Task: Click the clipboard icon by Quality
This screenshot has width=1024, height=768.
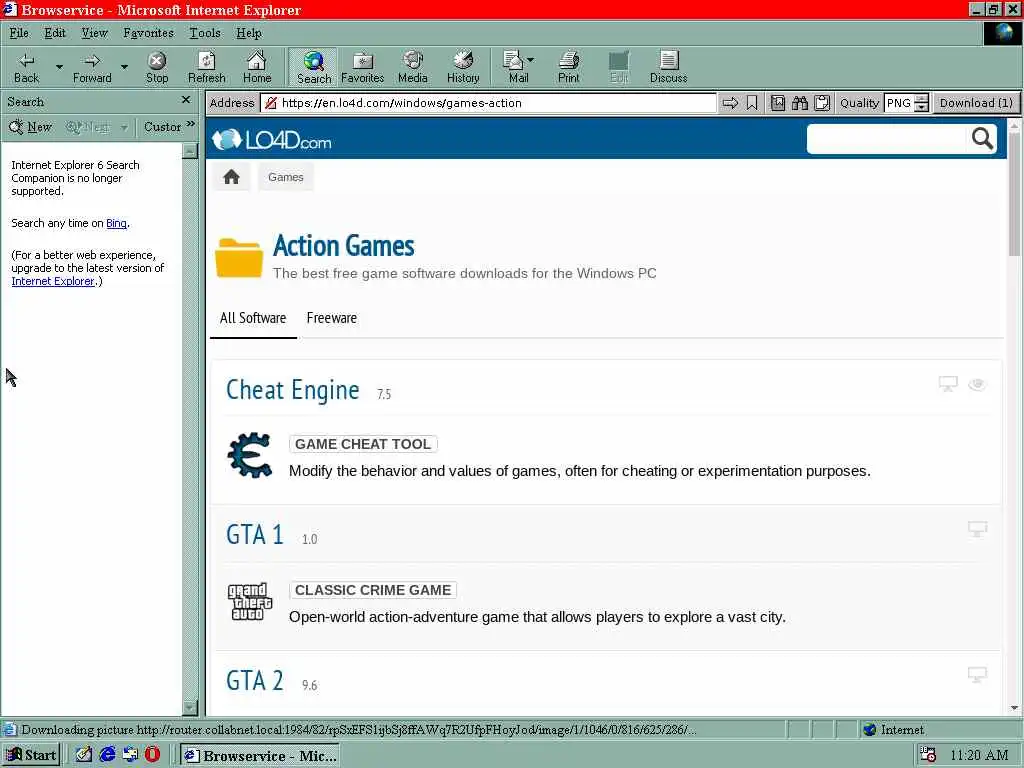Action: tap(822, 103)
